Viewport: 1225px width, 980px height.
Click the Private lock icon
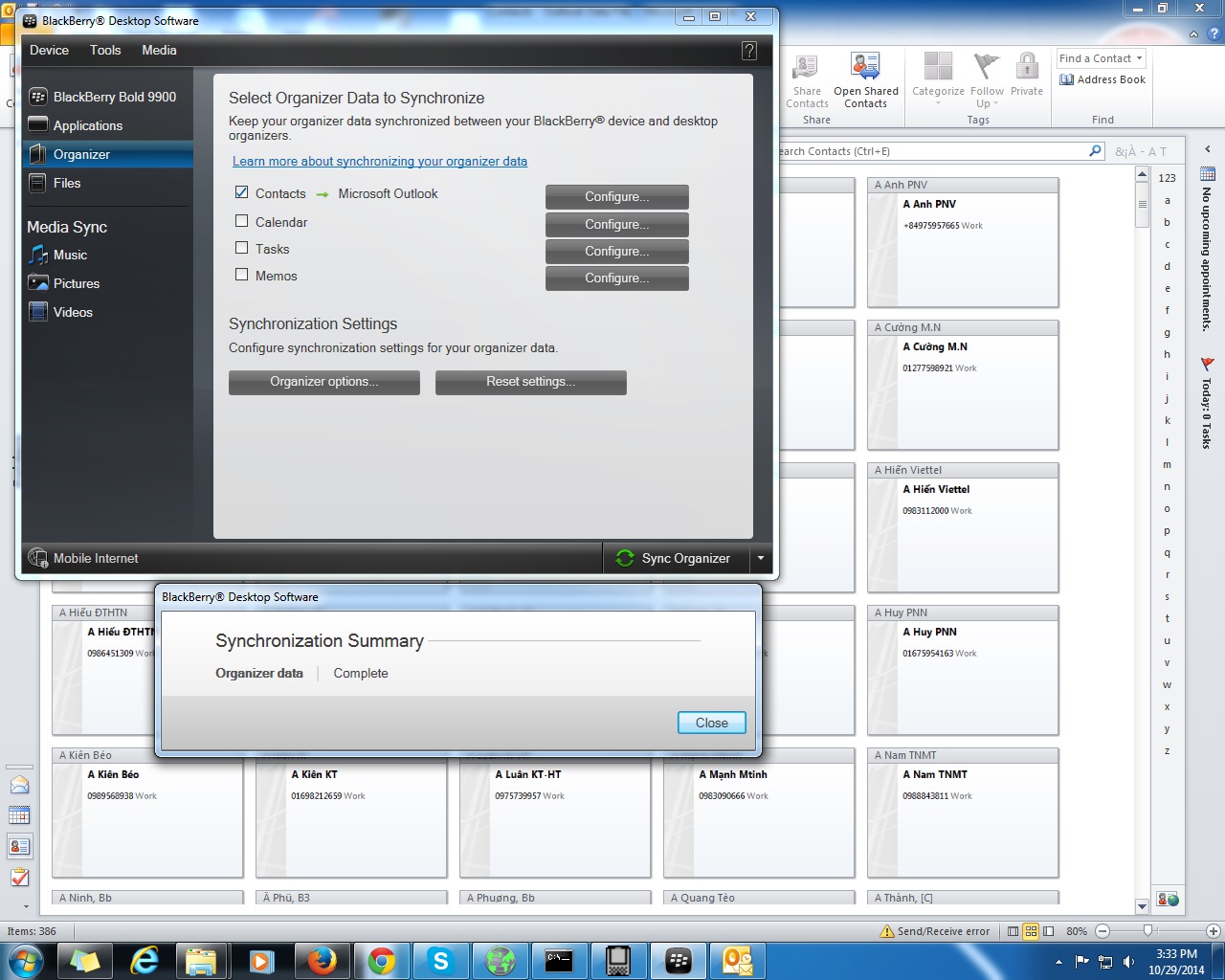pos(1027,75)
